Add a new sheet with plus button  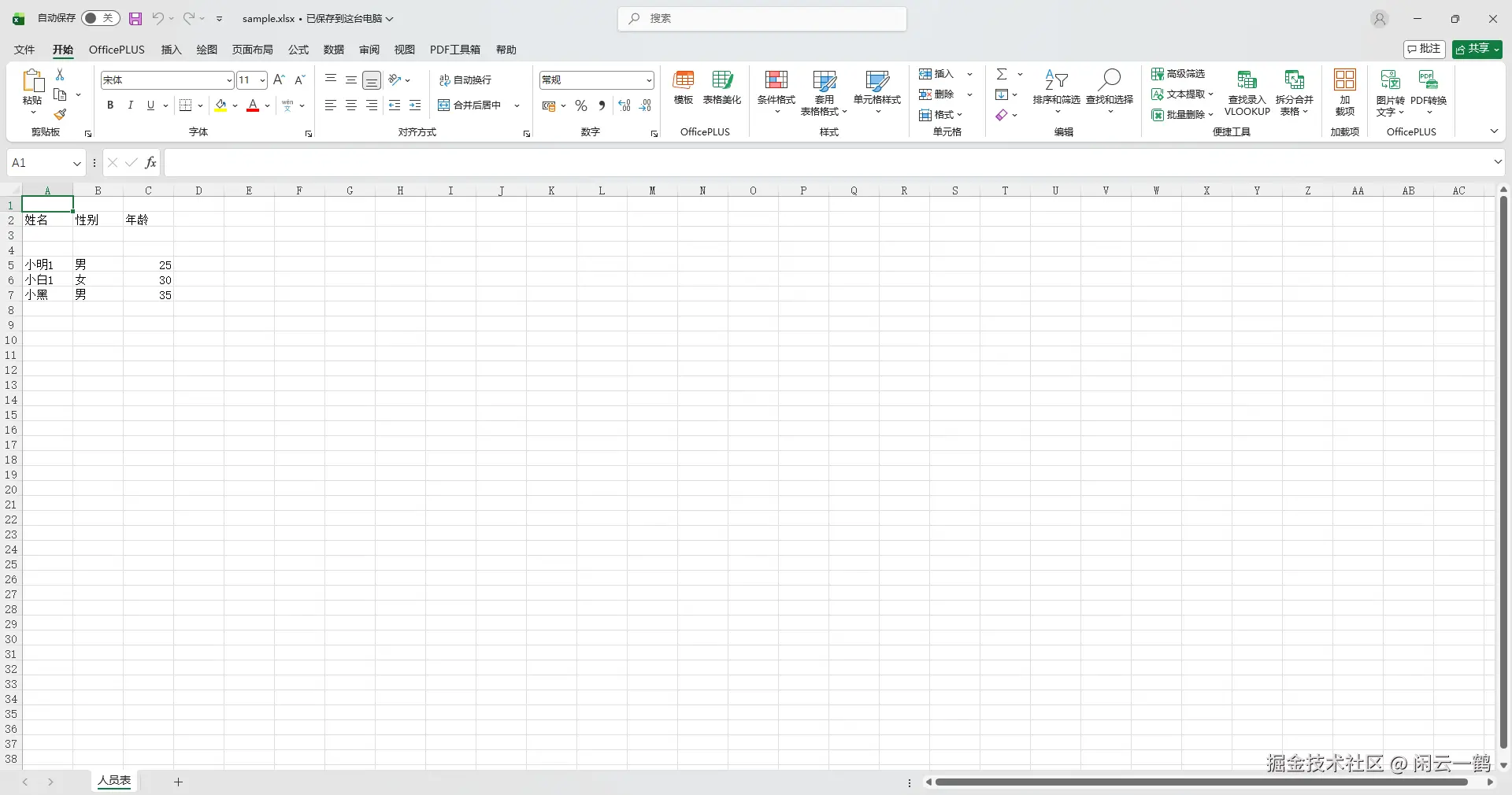(179, 782)
